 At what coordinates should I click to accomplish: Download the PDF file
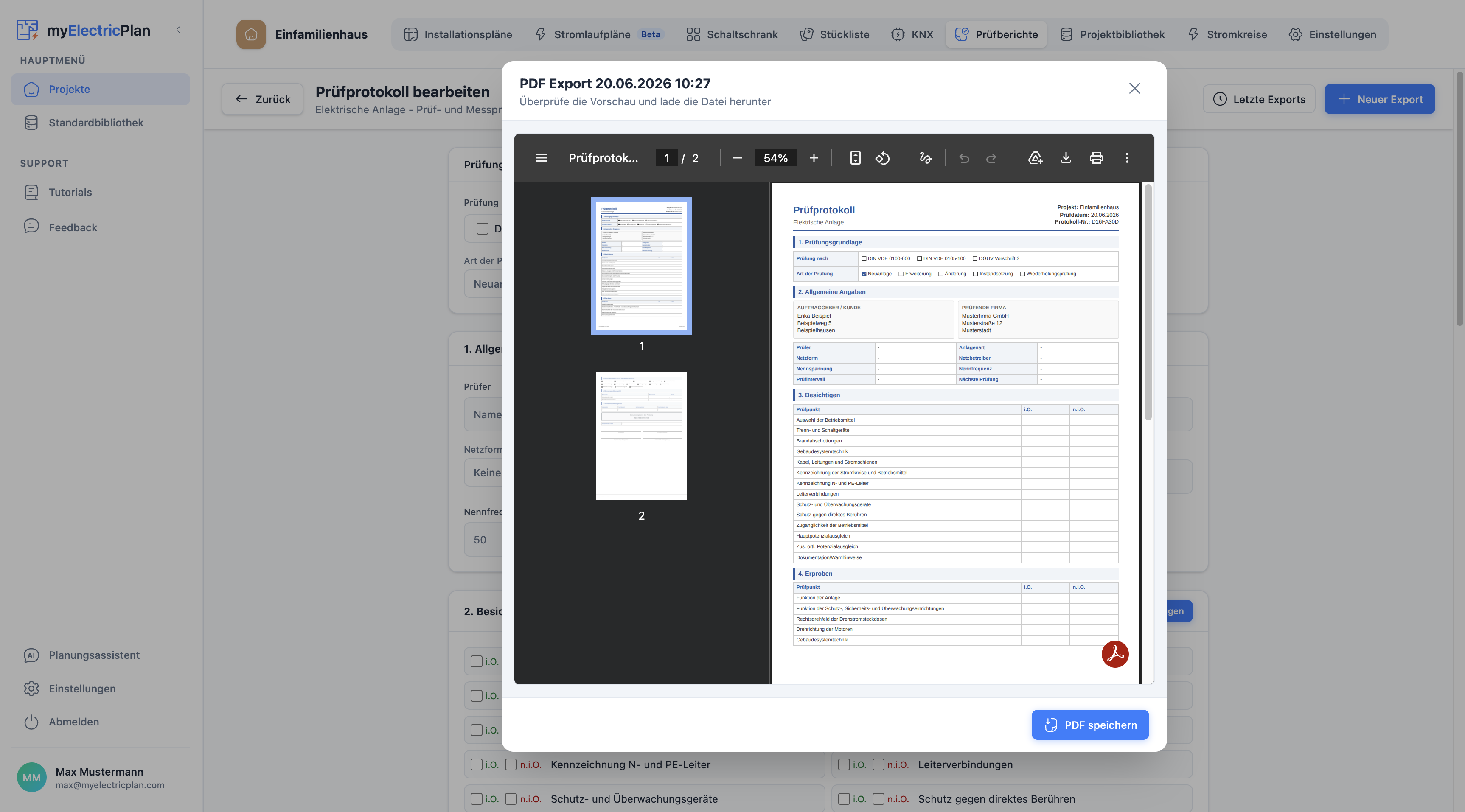click(1066, 158)
